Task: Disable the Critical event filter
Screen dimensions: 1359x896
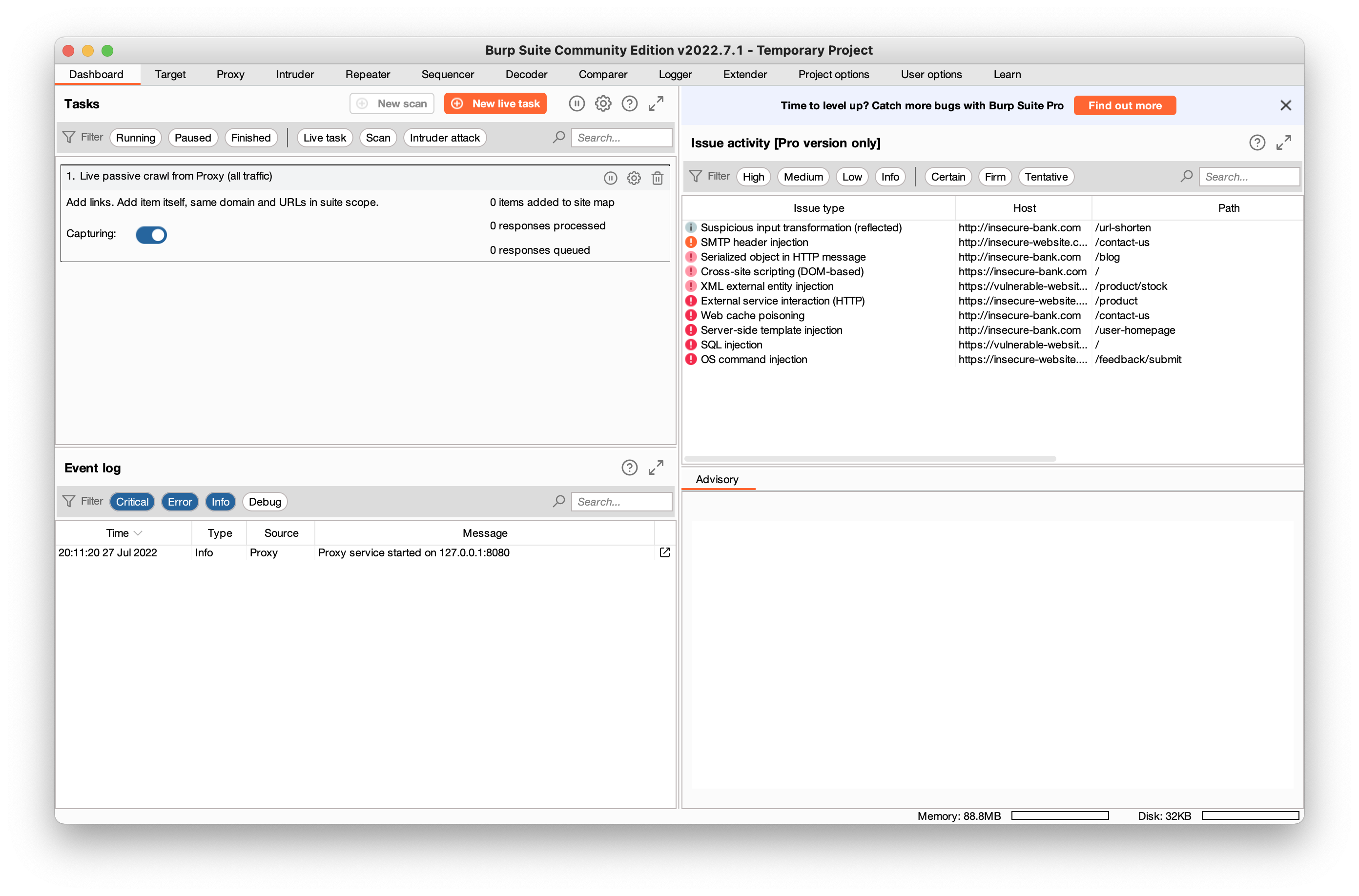Action: point(132,501)
